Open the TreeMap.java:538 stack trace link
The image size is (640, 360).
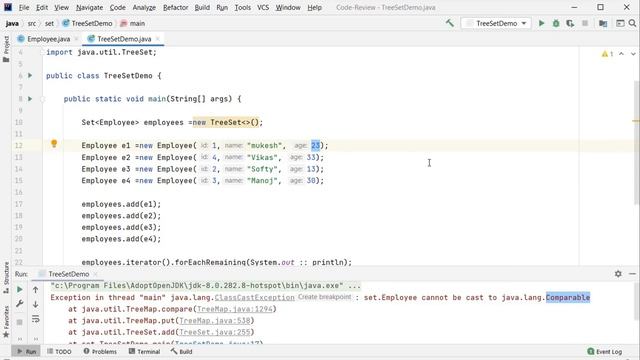215,321
